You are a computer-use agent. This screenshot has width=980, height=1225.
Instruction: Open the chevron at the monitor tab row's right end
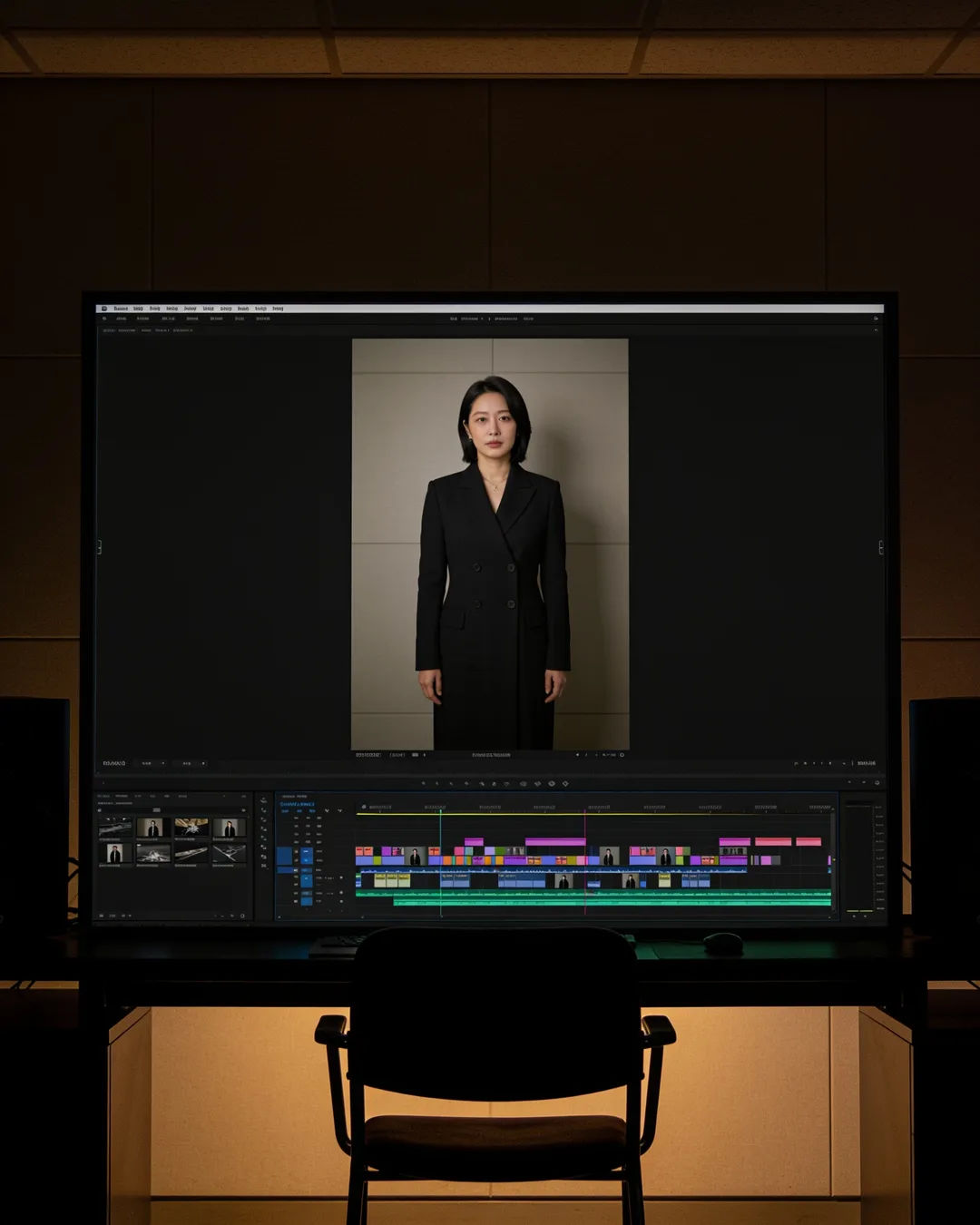pos(876,330)
